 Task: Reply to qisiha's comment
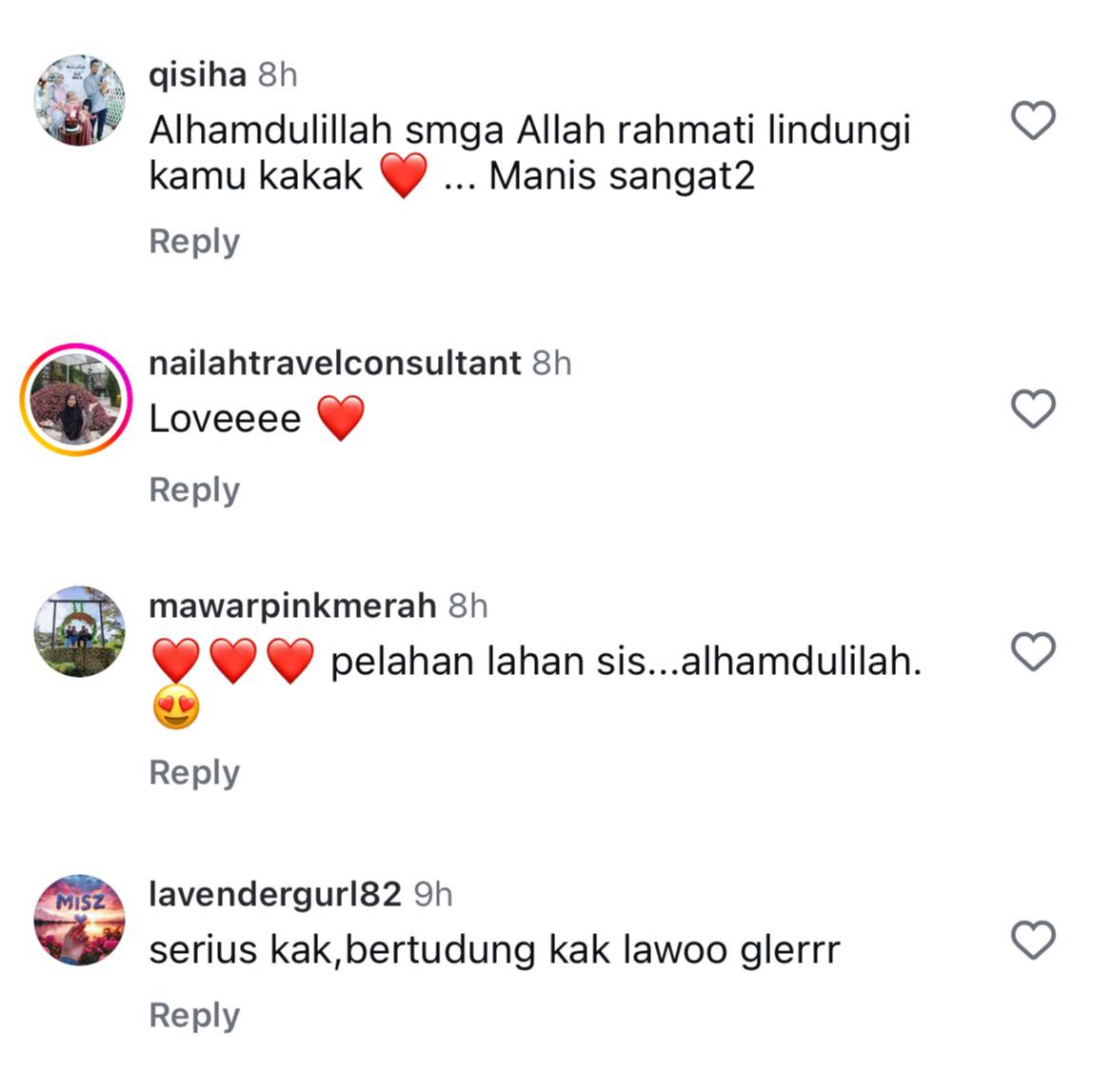click(x=194, y=242)
